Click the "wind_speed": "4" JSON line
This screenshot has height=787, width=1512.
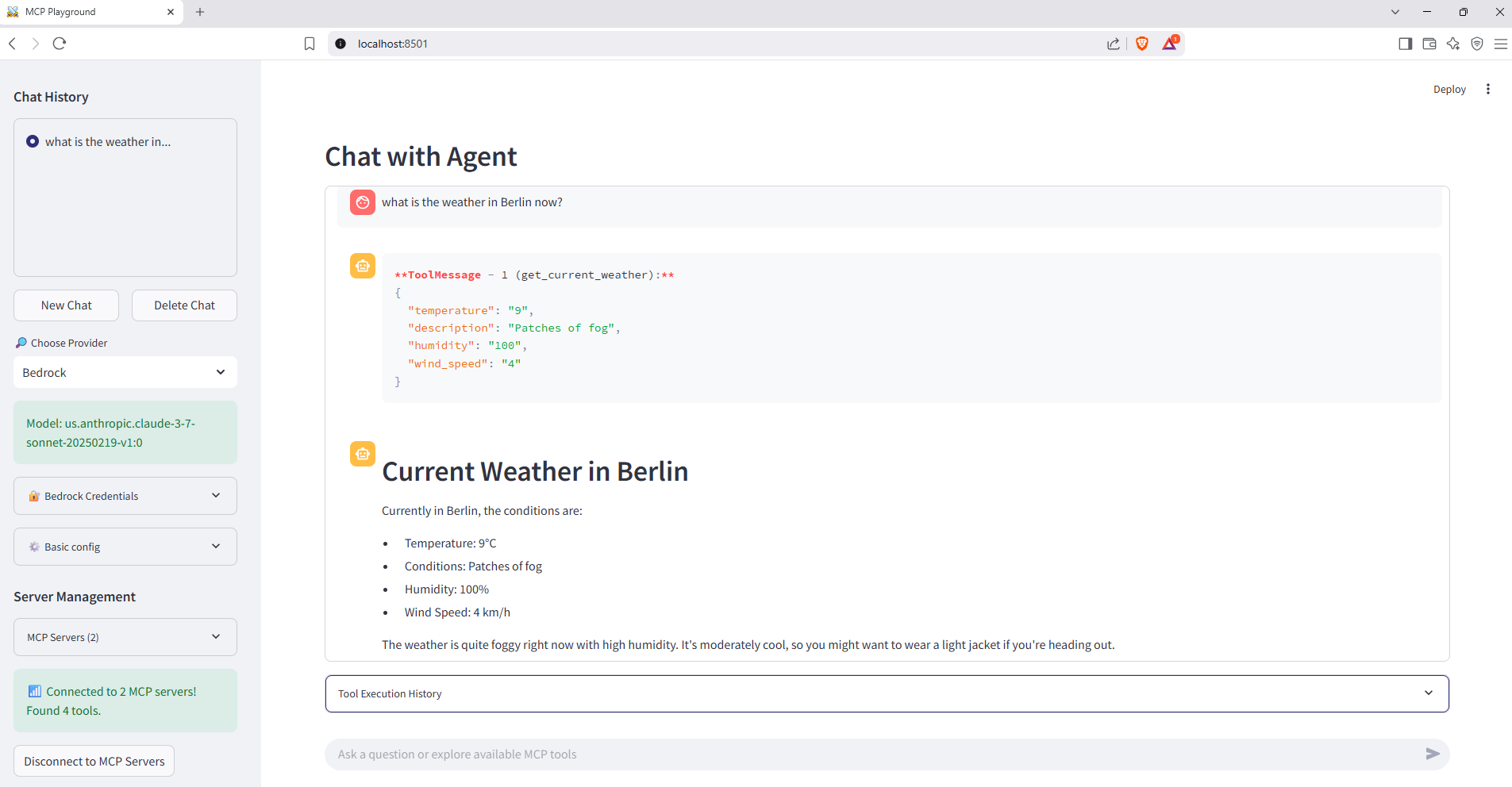coord(464,363)
